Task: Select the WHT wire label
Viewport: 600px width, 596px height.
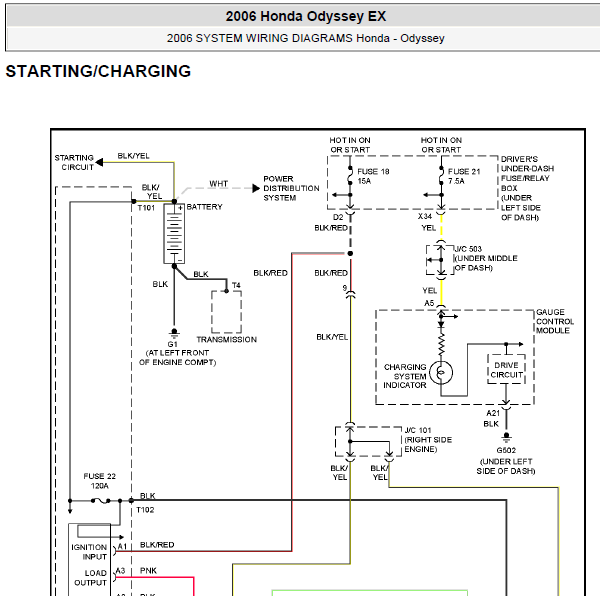Action: click(218, 184)
